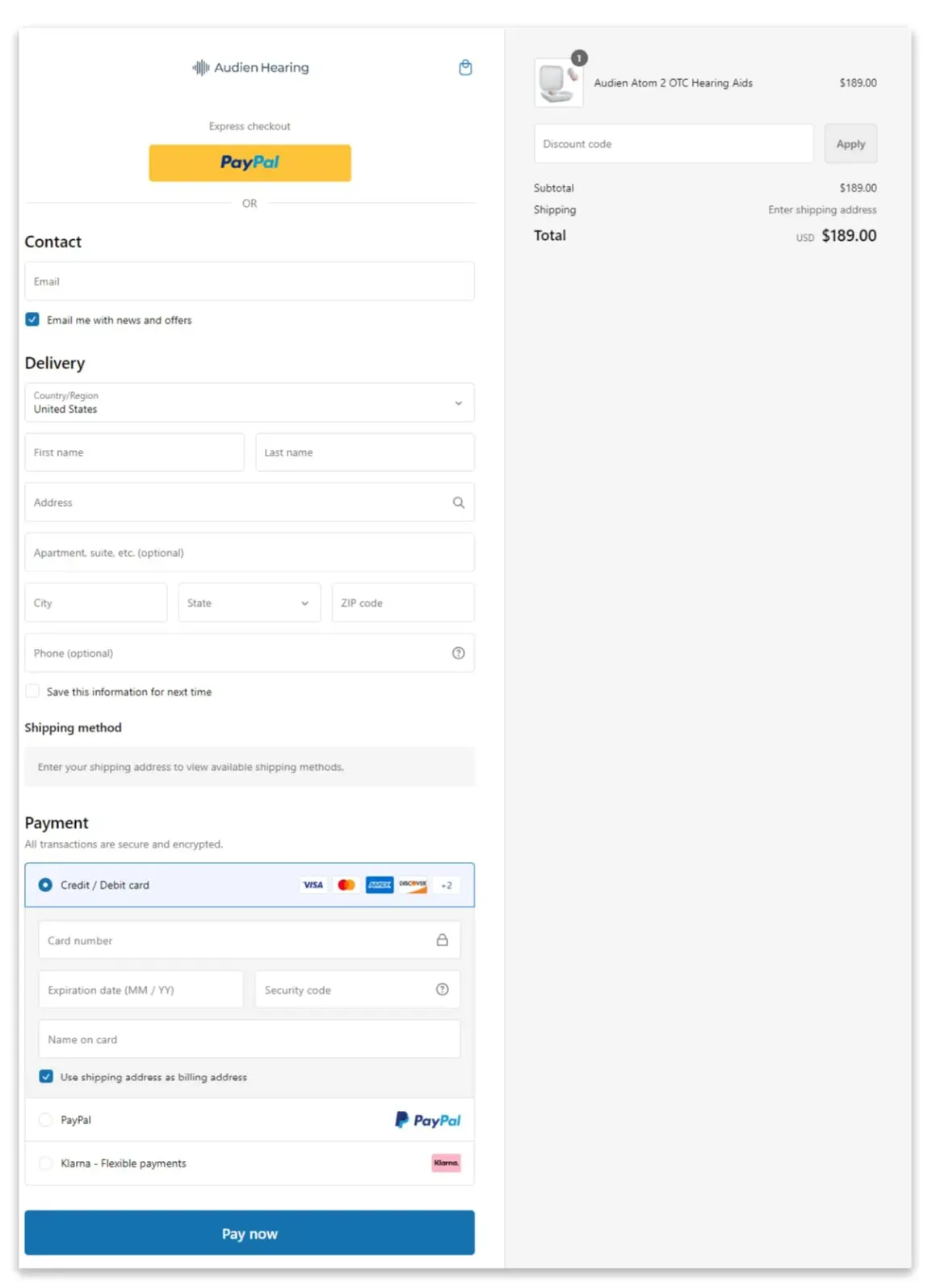Screen dimensions: 932x1288
Task: Open the Country/Region dropdown
Action: pyautogui.click(x=250, y=402)
